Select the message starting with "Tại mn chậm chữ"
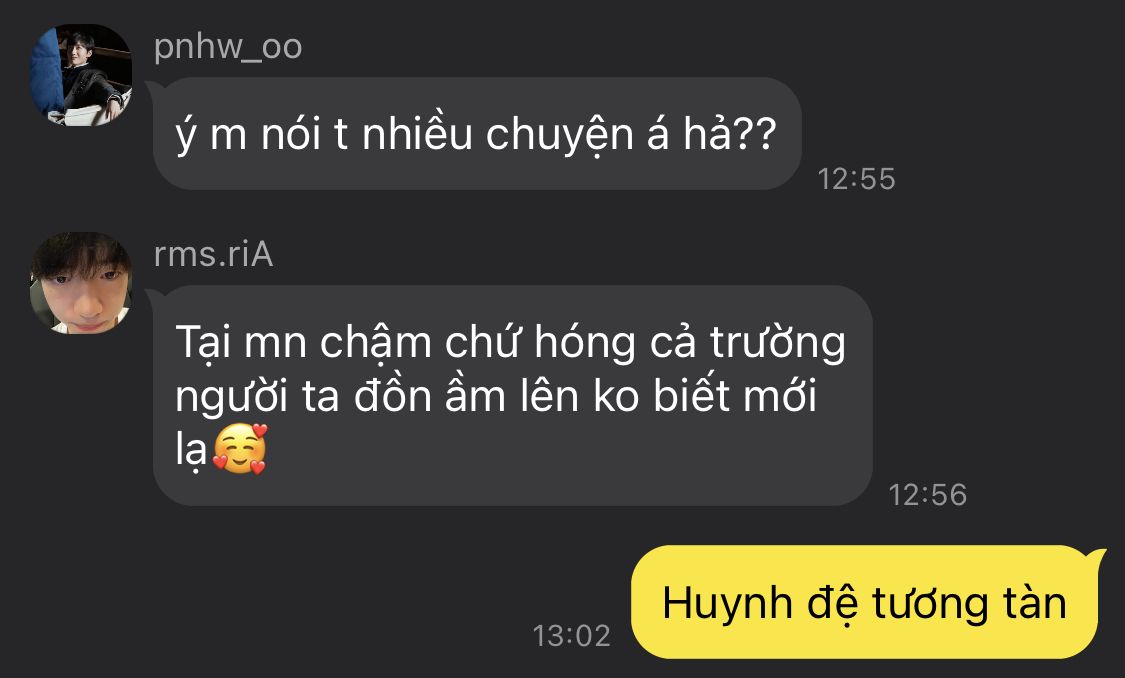This screenshot has height=678, width=1125. [x=512, y=395]
